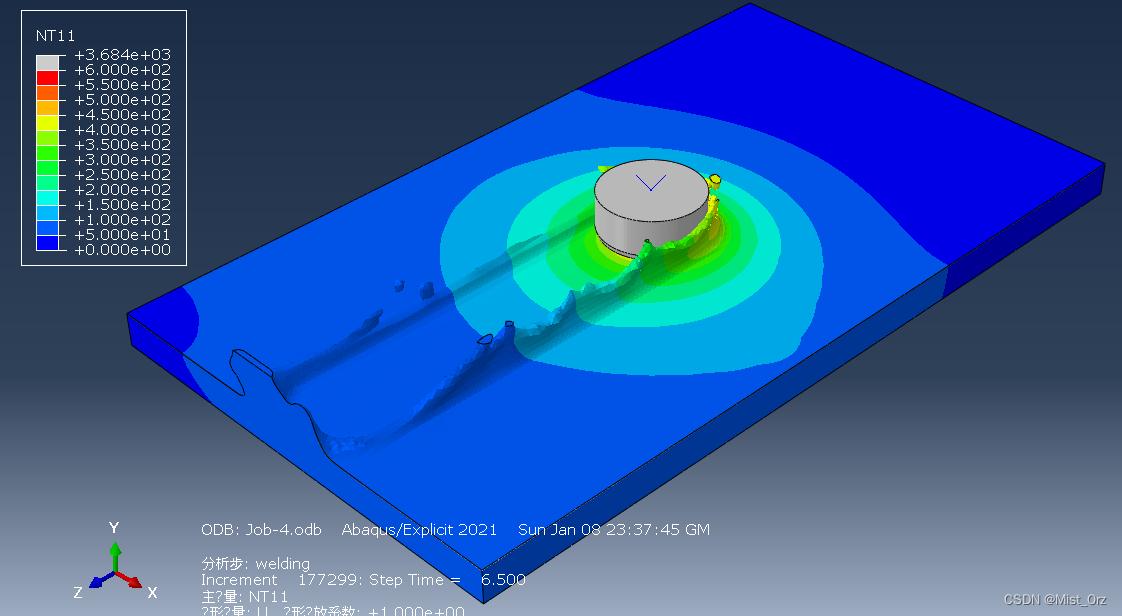The width and height of the screenshot is (1122, 616).
Task: Click the red X axis of the view triad
Action: tap(131, 578)
